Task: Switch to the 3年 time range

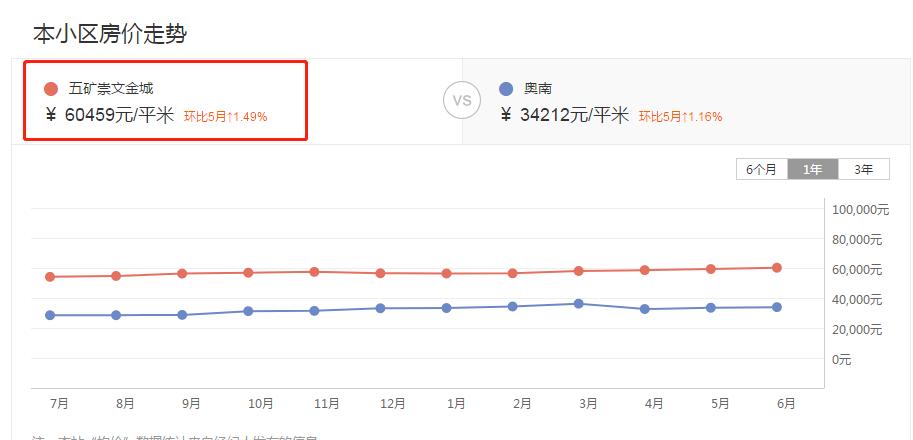Action: (863, 169)
